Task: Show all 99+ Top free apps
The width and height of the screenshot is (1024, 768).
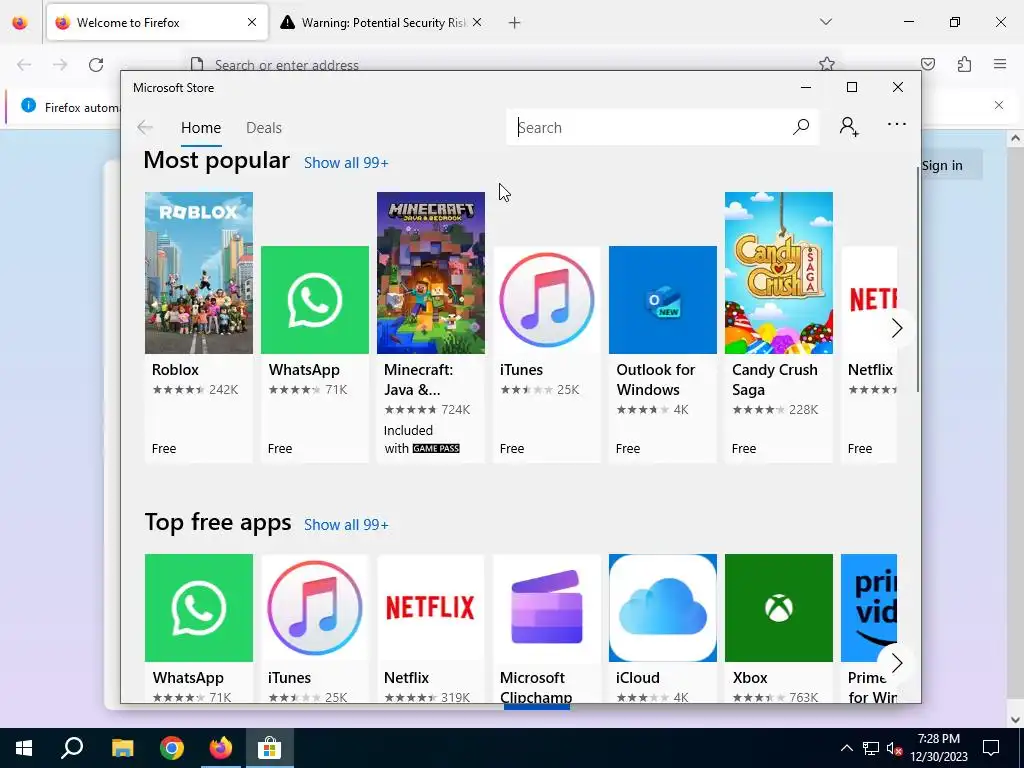Action: [346, 524]
